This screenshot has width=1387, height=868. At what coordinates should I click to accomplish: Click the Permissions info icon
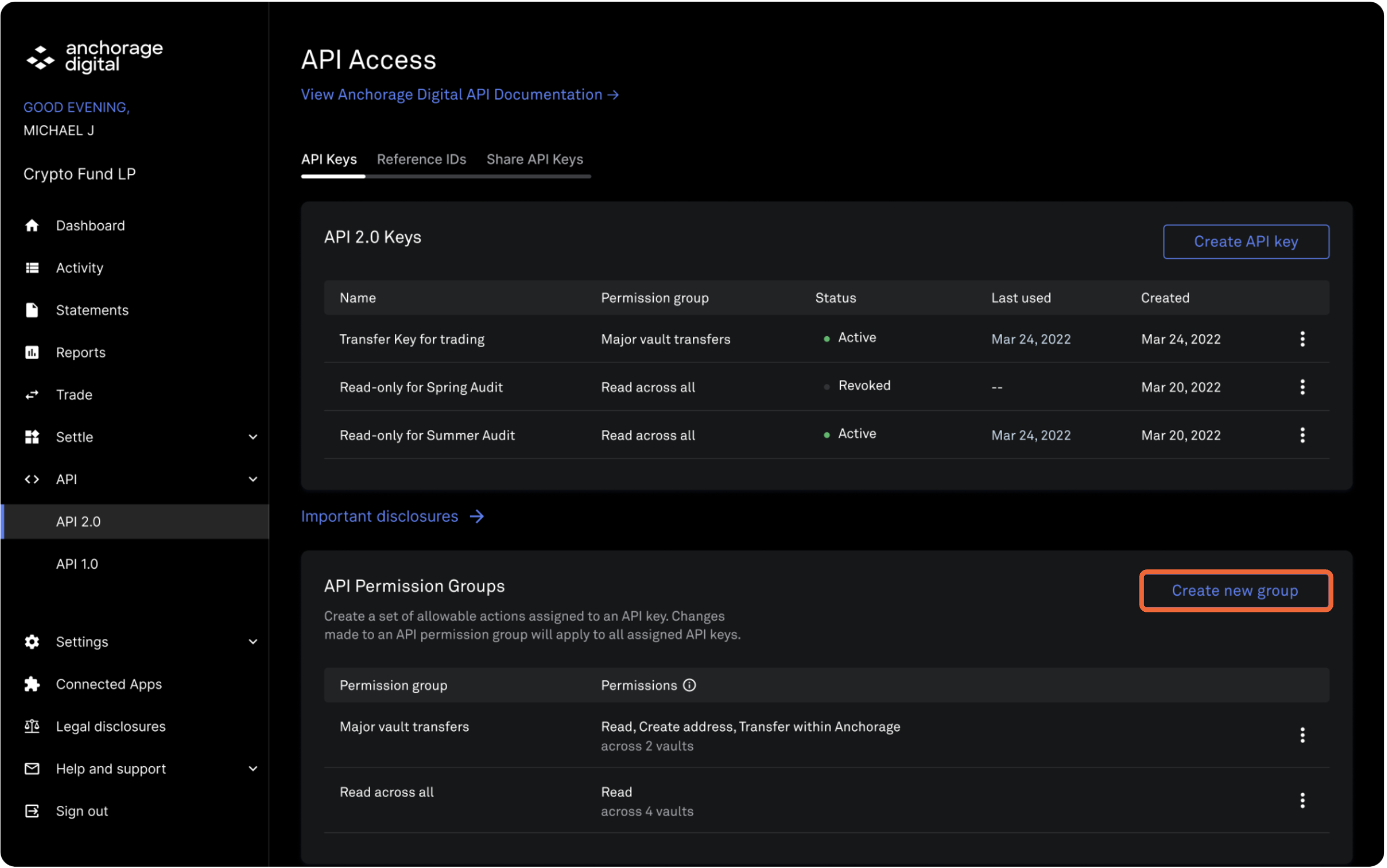689,685
